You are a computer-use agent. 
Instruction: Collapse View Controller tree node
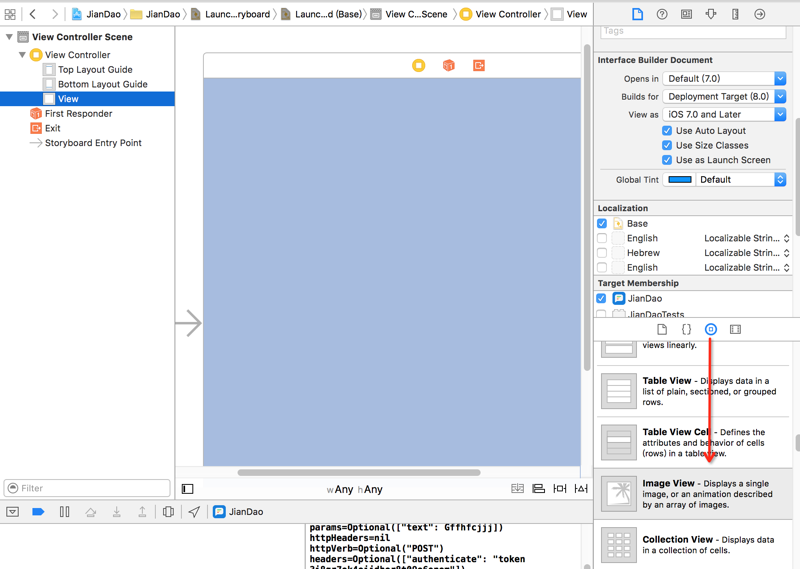22,55
